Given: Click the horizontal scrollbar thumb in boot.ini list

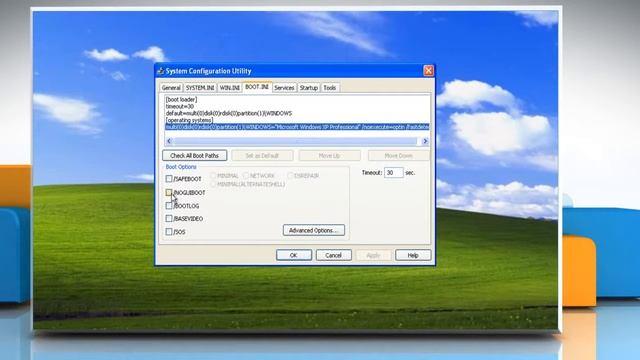Looking at the screenshot, I should [x=295, y=141].
